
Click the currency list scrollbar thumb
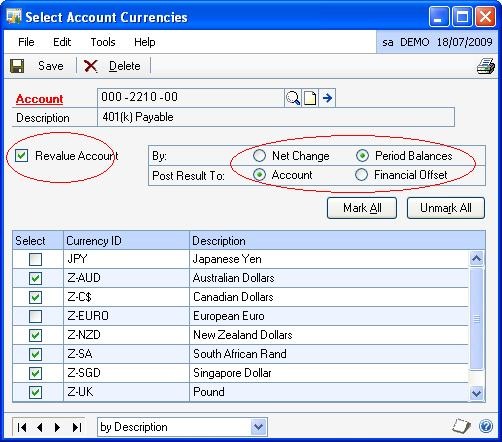(476, 318)
